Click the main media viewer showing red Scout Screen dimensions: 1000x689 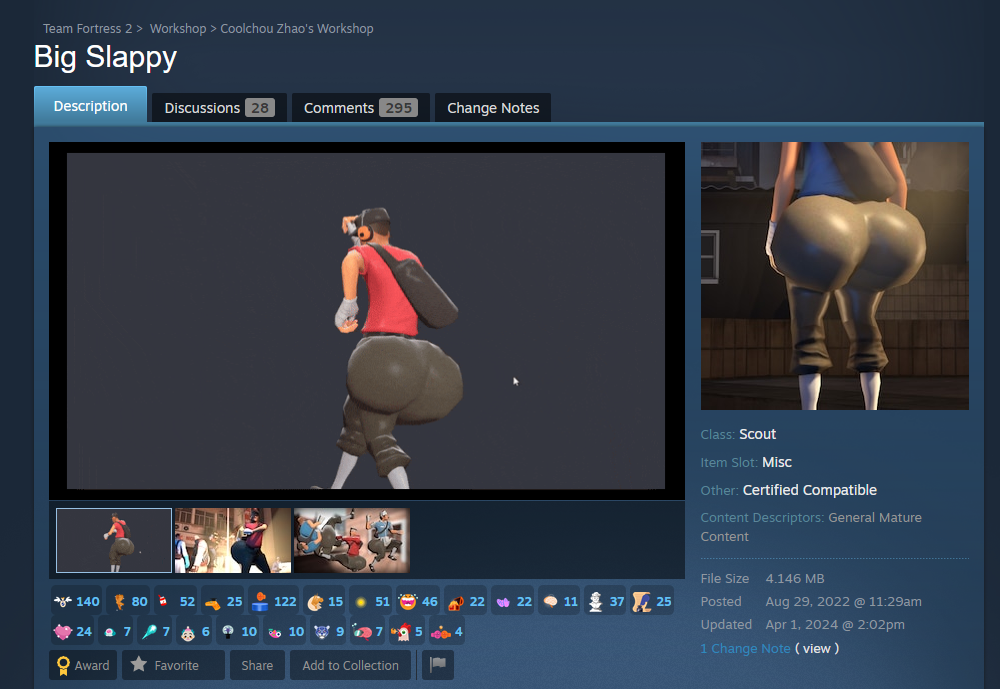[x=367, y=321]
